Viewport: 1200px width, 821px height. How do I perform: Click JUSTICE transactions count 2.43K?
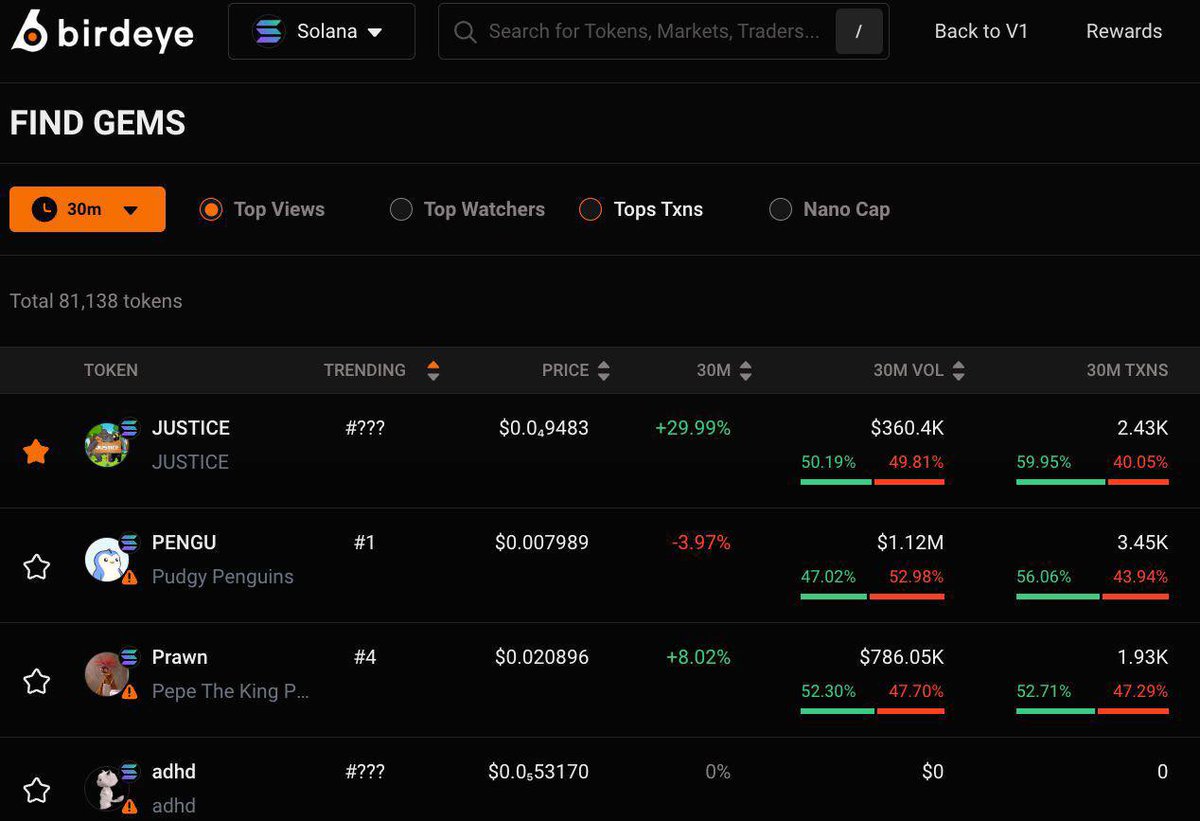(1142, 428)
